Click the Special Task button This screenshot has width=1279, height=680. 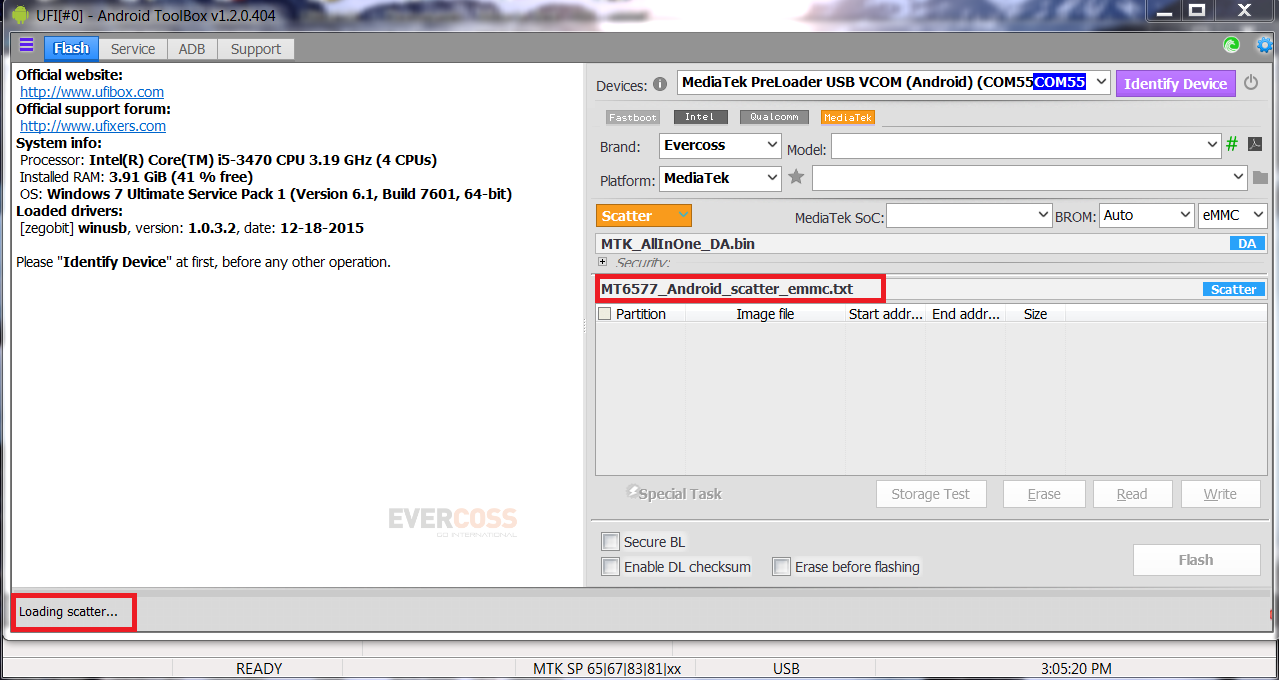pos(674,493)
